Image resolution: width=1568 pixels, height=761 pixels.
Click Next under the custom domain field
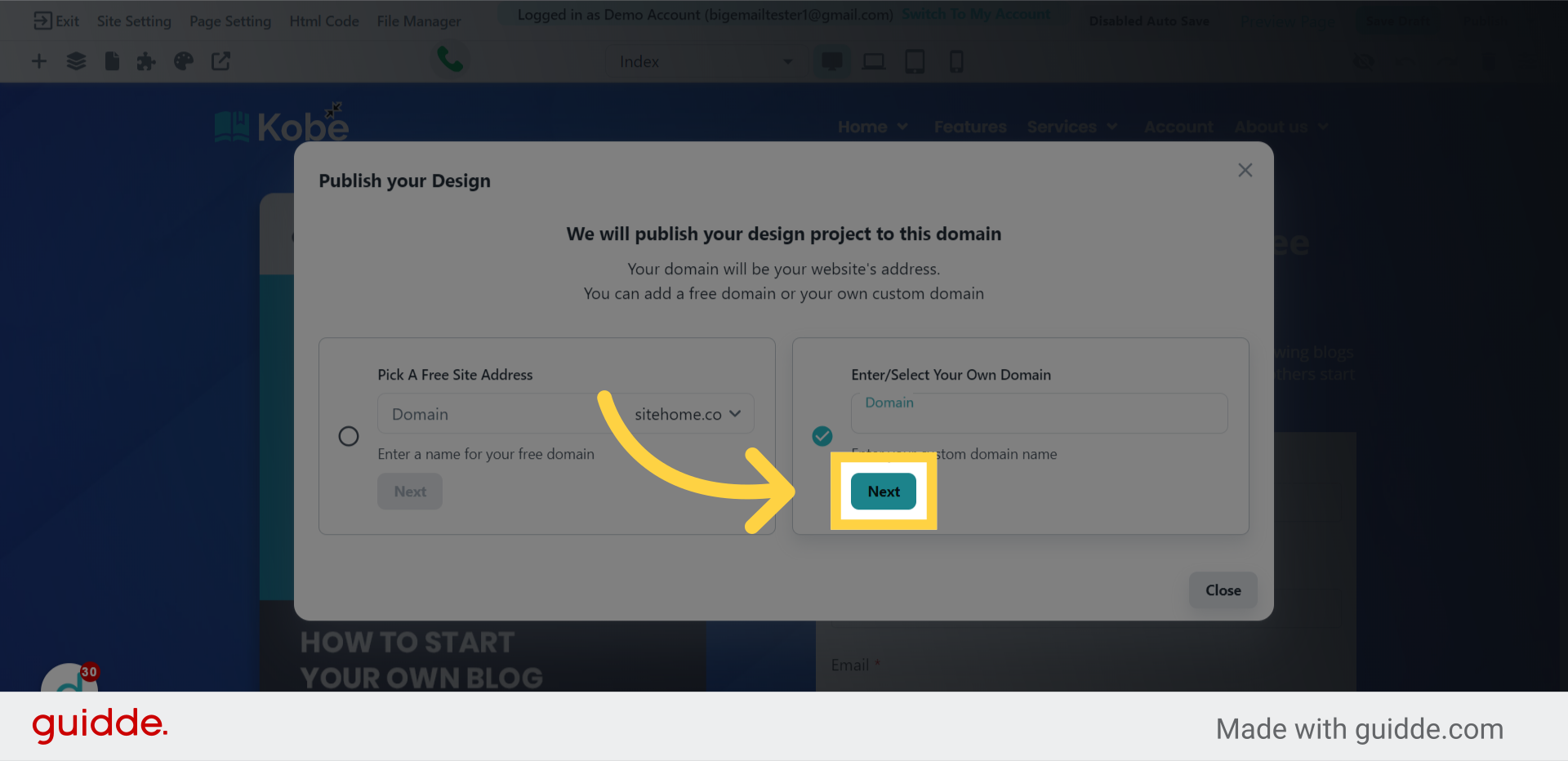pos(884,492)
